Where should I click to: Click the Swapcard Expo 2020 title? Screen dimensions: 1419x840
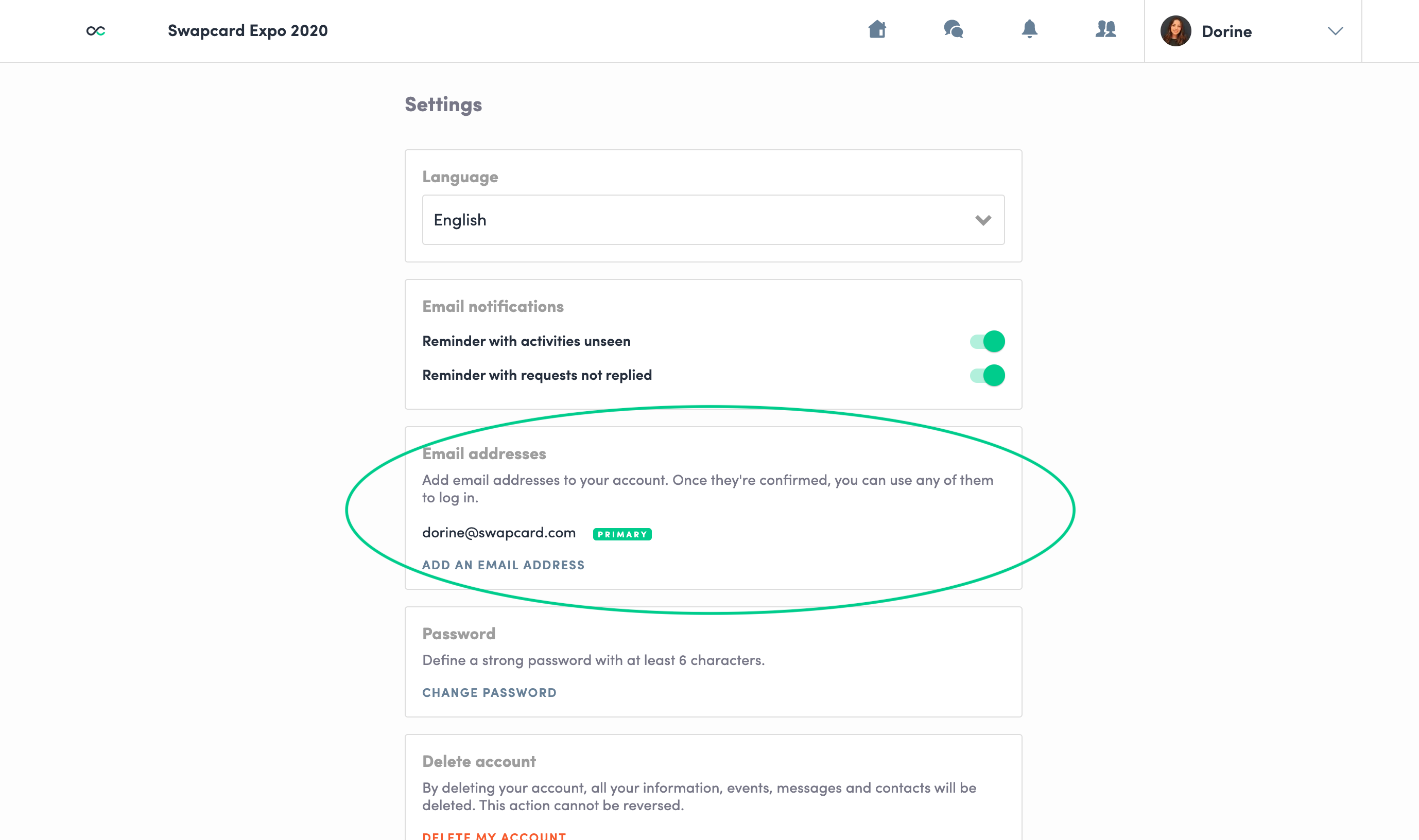(x=248, y=30)
